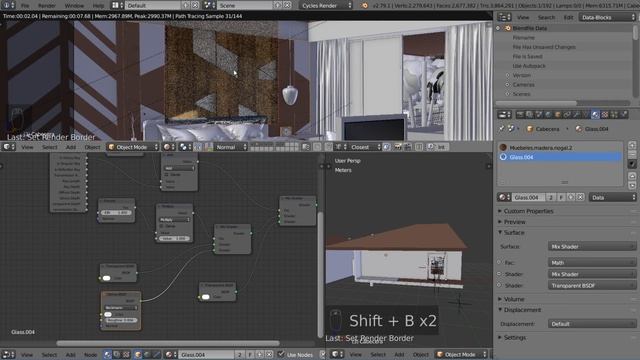Viewport: 640px width, 360px height.
Task: Select Muebeles.madera.nogal.2 material slot
Action: 560,147
